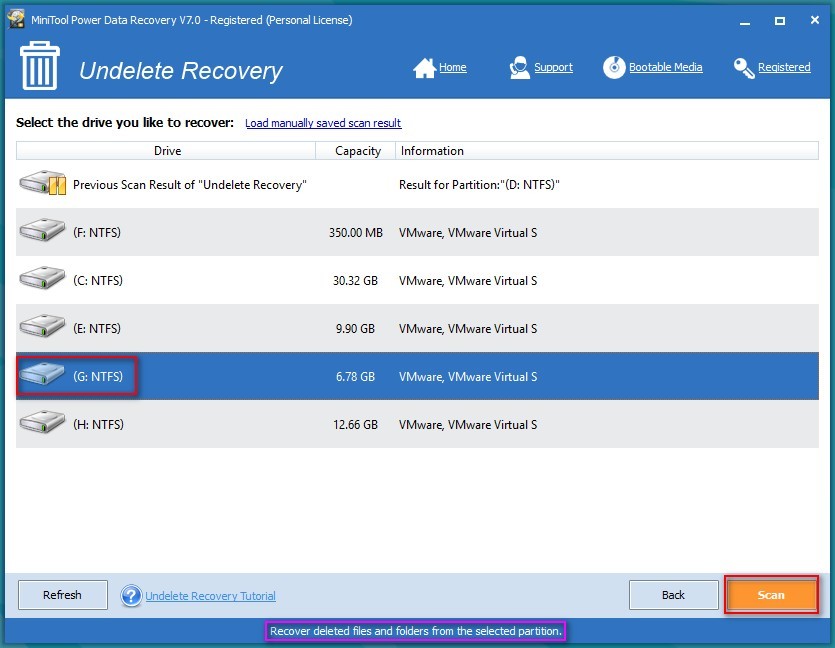Click Result for Partition (D: NTFS) text
This screenshot has height=648, width=835.
[x=479, y=185]
